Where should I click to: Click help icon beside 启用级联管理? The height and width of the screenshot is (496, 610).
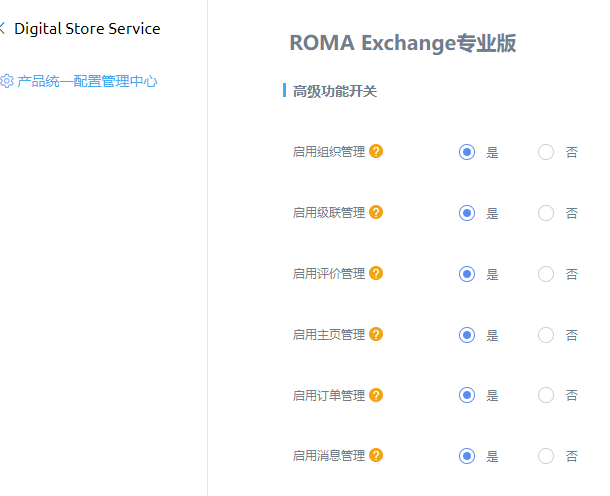[x=376, y=212]
